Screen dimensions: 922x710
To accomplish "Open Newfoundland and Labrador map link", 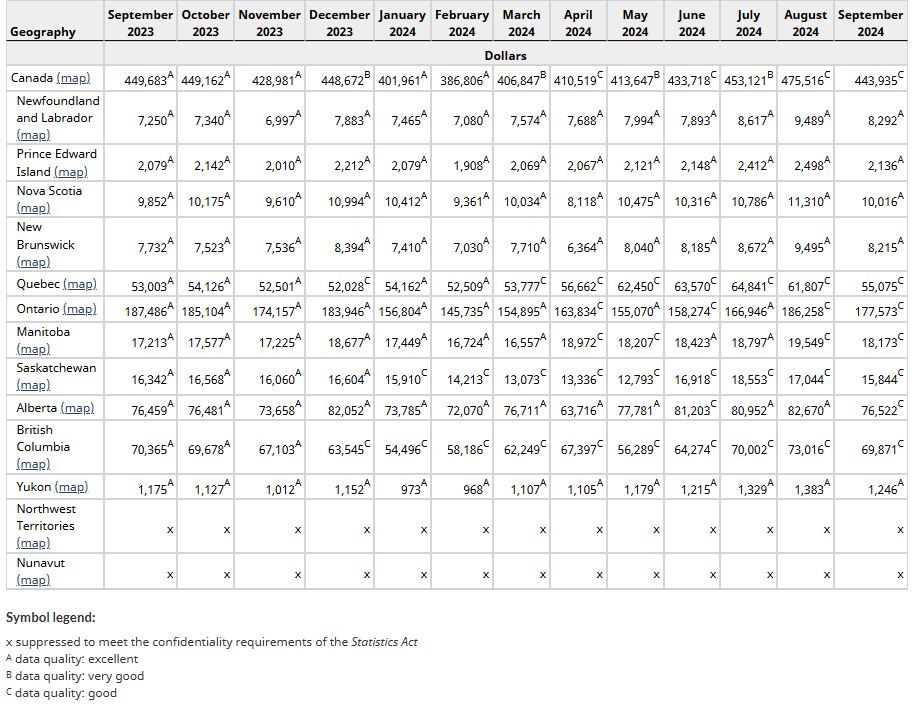I will (x=33, y=135).
